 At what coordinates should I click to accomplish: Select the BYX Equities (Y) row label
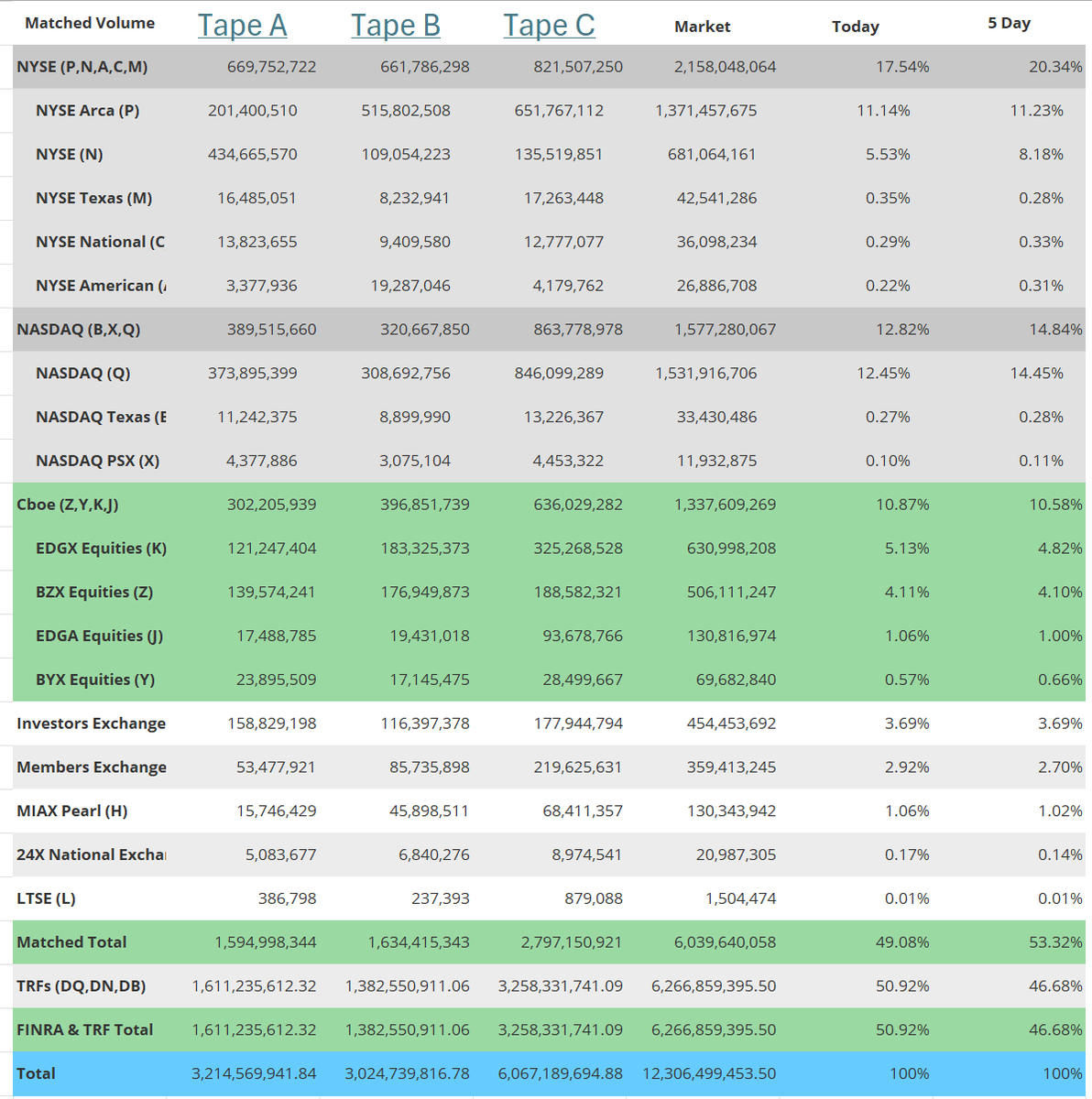95,680
